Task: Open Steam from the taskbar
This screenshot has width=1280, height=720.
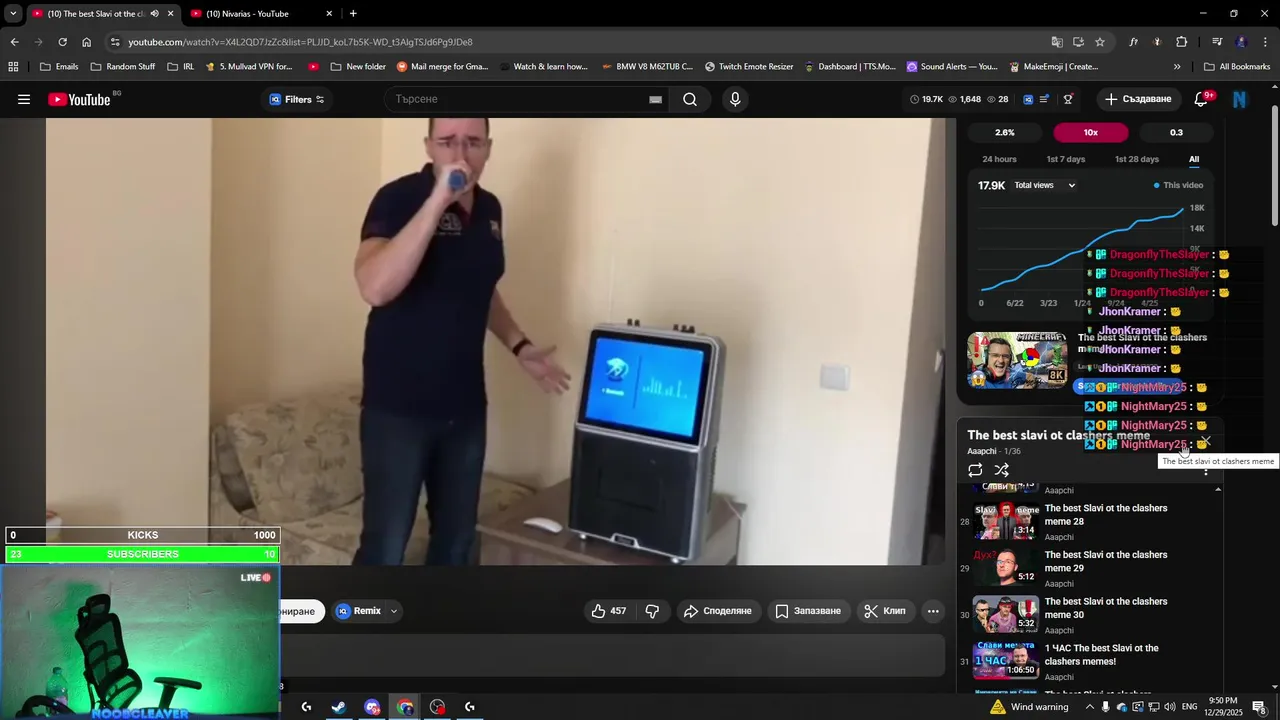Action: pos(339,707)
